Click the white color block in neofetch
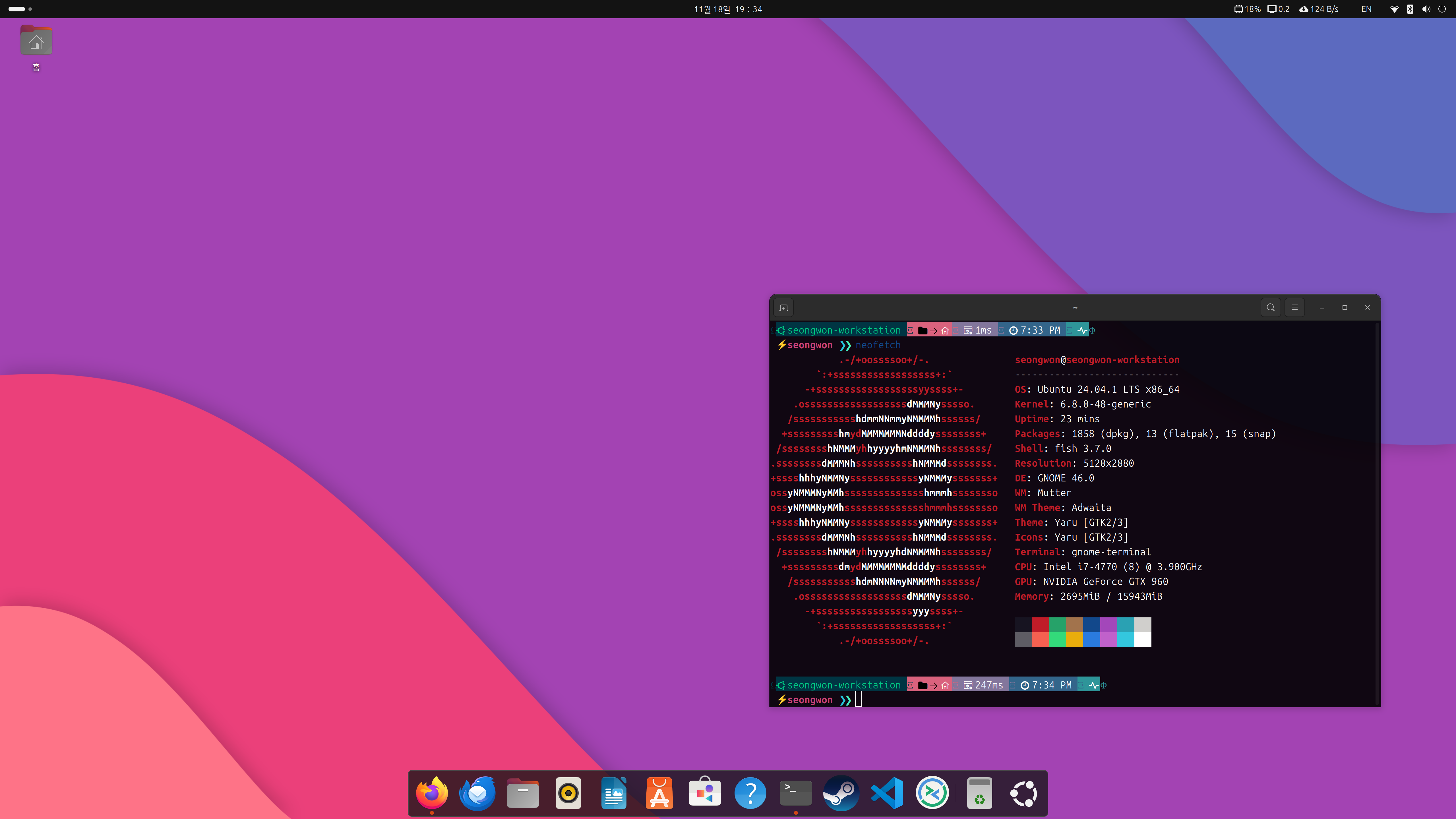 click(1142, 639)
